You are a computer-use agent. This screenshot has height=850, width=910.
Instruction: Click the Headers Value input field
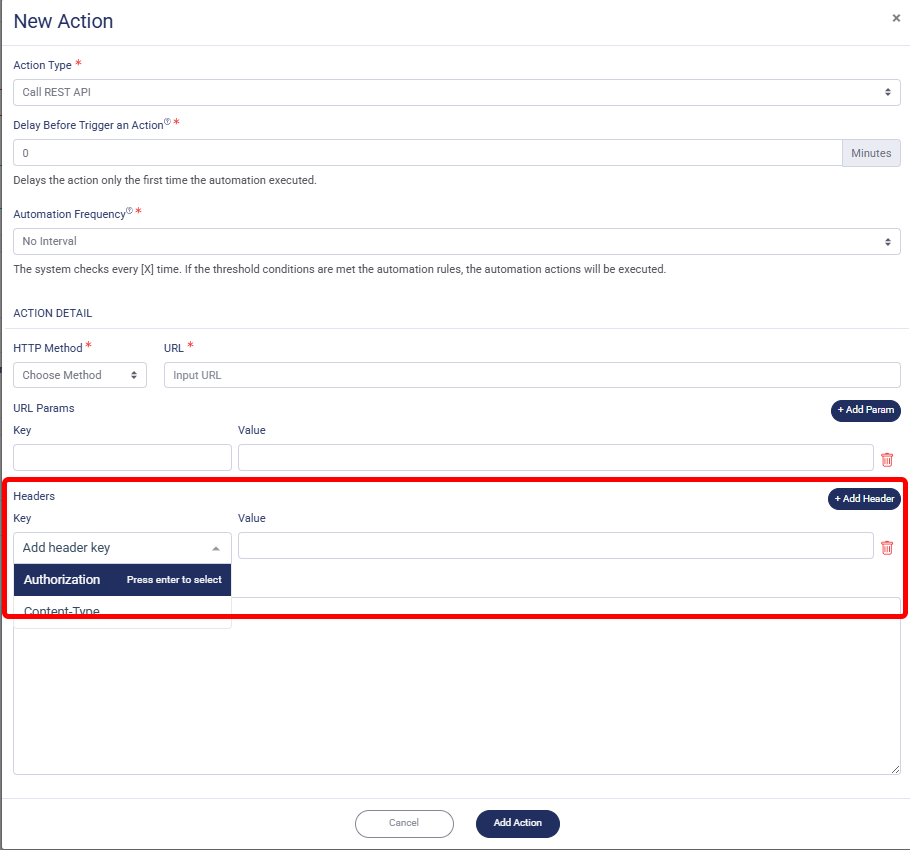tap(555, 546)
